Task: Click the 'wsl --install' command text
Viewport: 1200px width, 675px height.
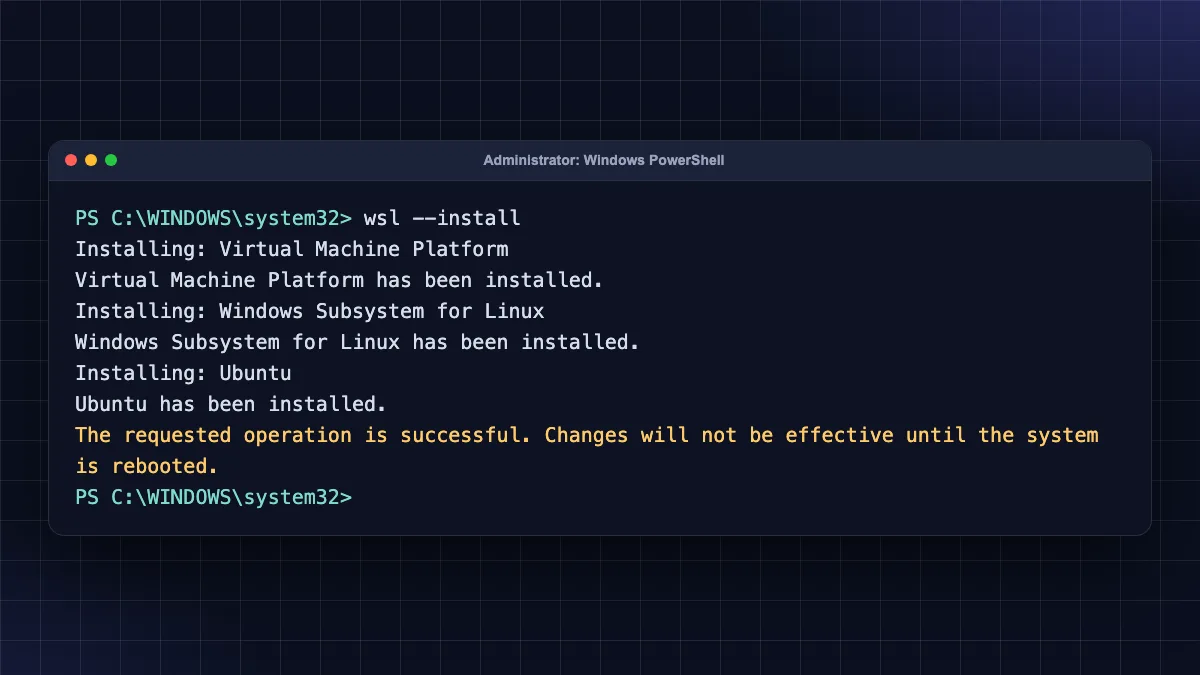Action: [x=442, y=218]
